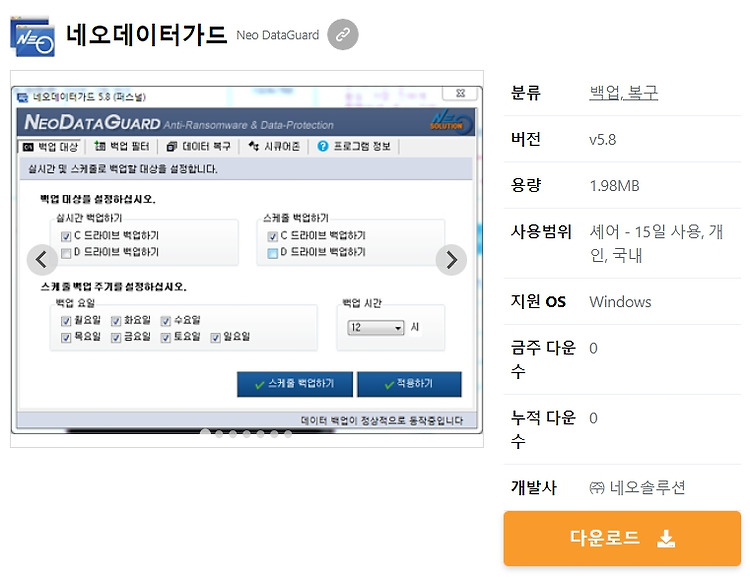This screenshot has width=750, height=577.
Task: Switch to the 백업 대상 tab
Action: pyautogui.click(x=51, y=146)
